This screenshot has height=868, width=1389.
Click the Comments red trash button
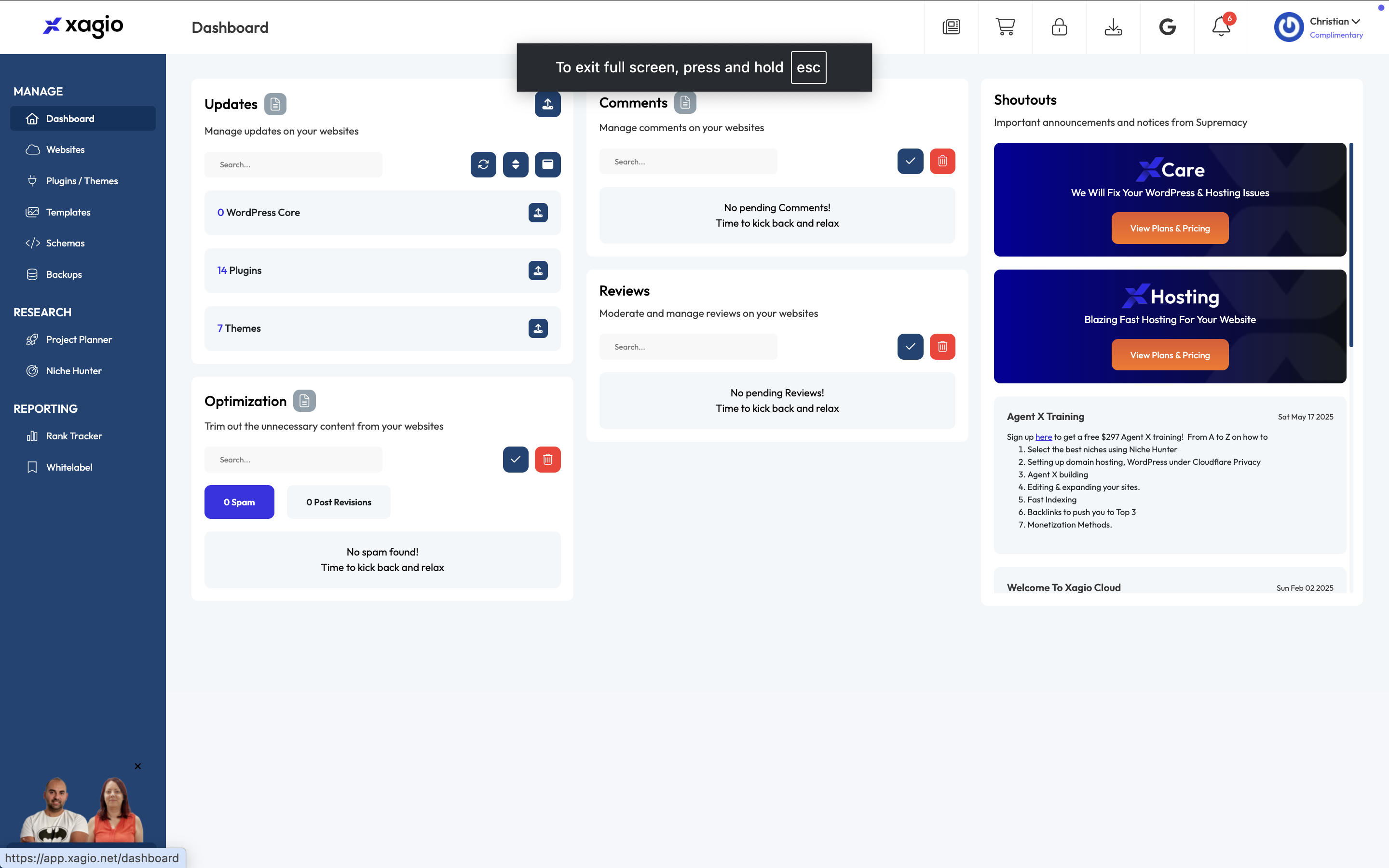(x=942, y=162)
